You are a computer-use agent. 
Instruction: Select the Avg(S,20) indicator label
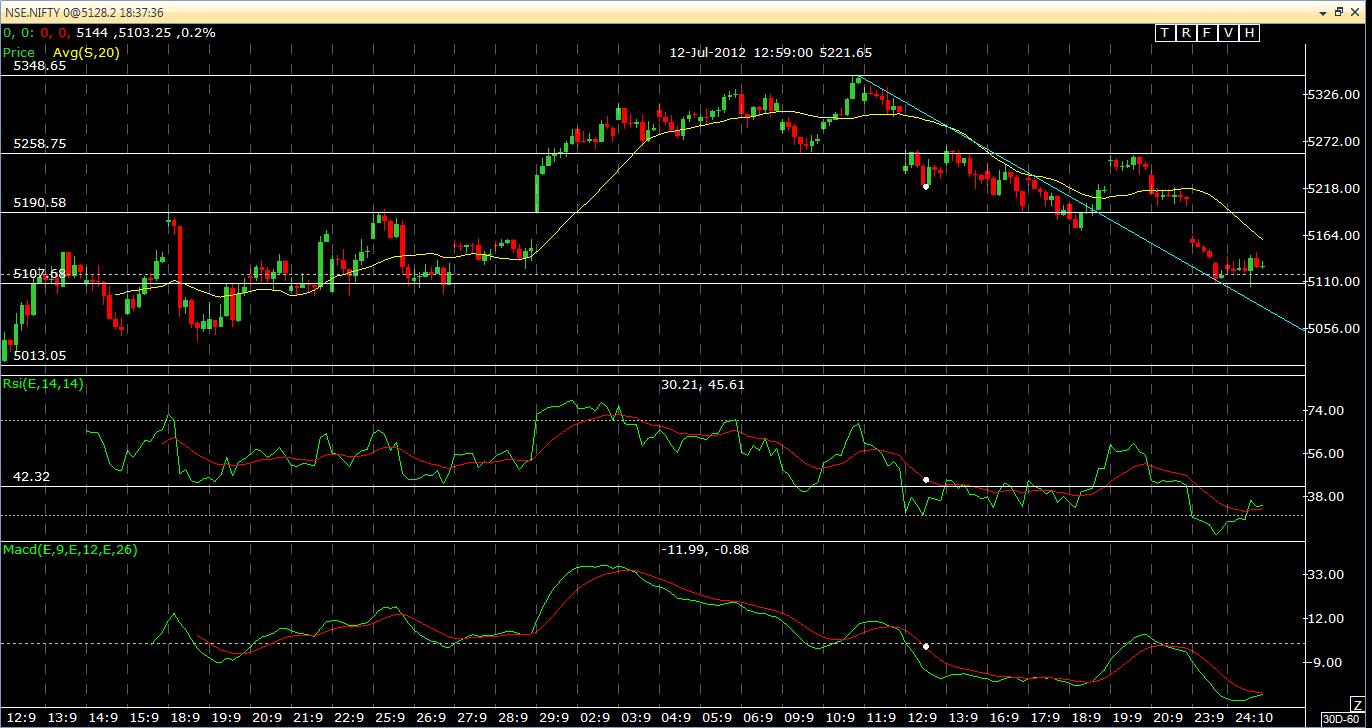(x=87, y=53)
